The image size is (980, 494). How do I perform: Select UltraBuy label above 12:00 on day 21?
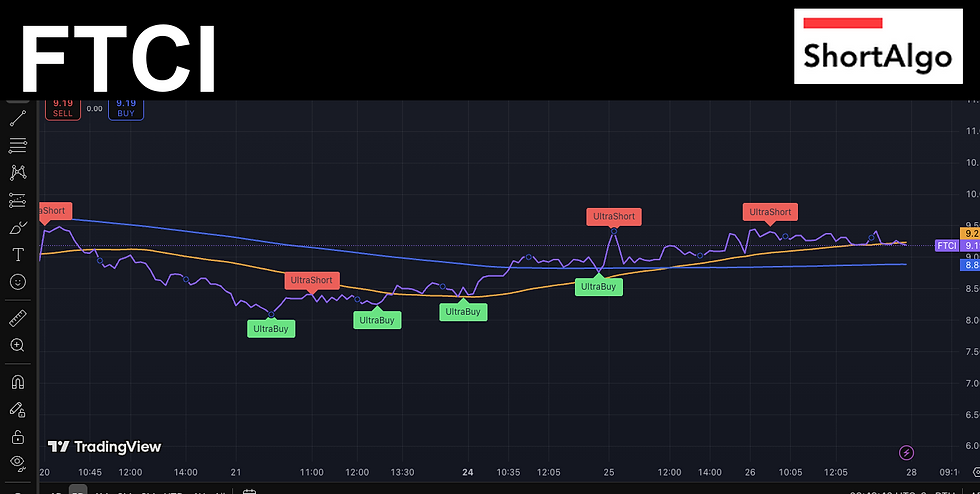(378, 320)
